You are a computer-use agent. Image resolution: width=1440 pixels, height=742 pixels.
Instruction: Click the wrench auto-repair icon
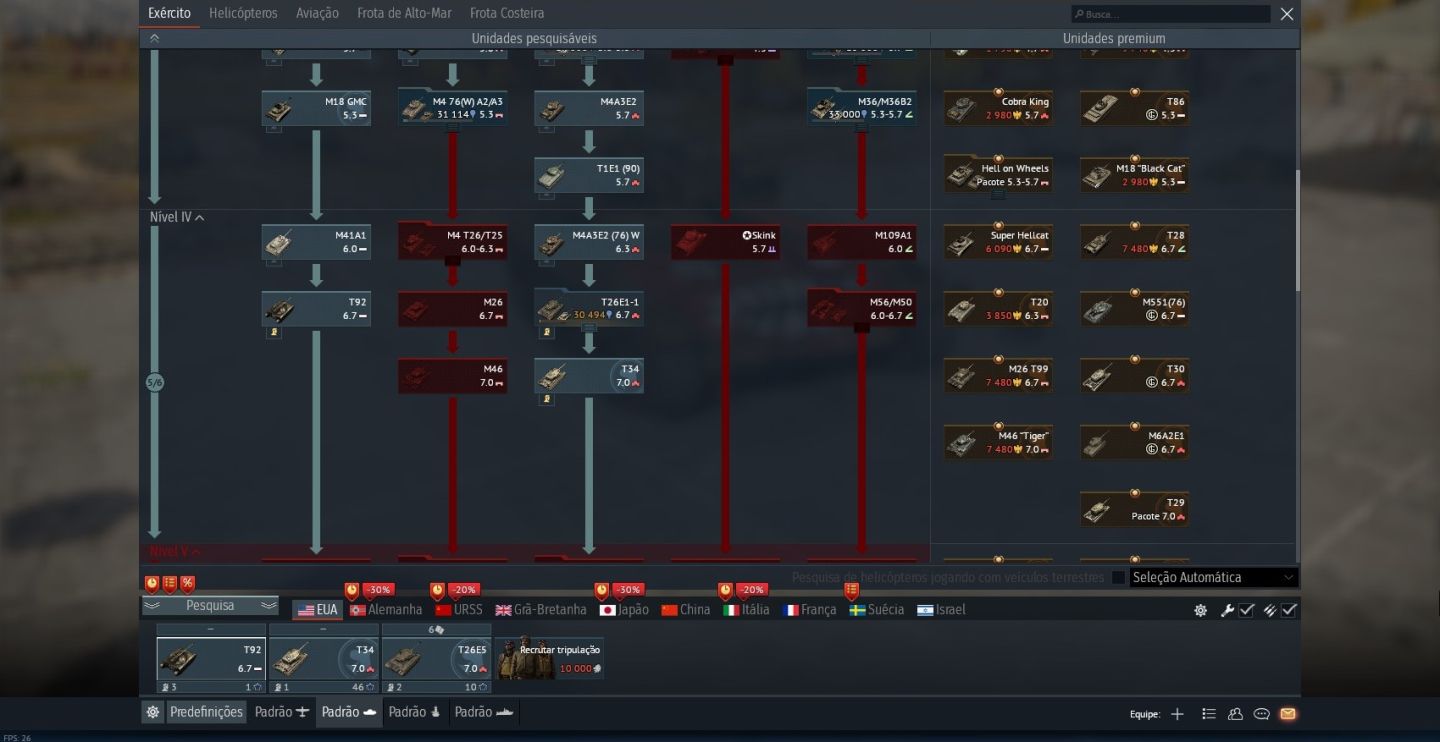(1227, 610)
